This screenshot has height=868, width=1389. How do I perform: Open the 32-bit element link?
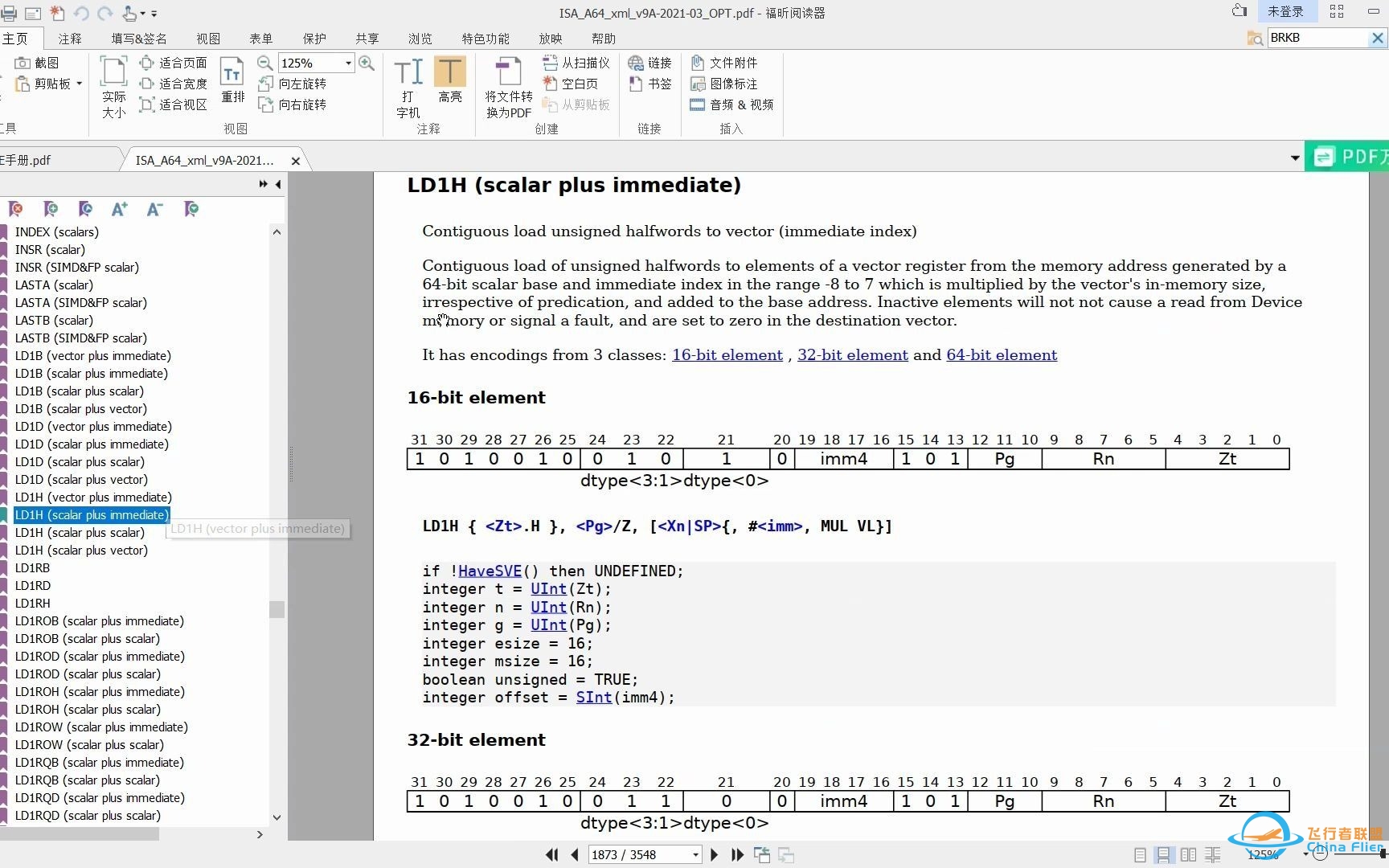(852, 354)
